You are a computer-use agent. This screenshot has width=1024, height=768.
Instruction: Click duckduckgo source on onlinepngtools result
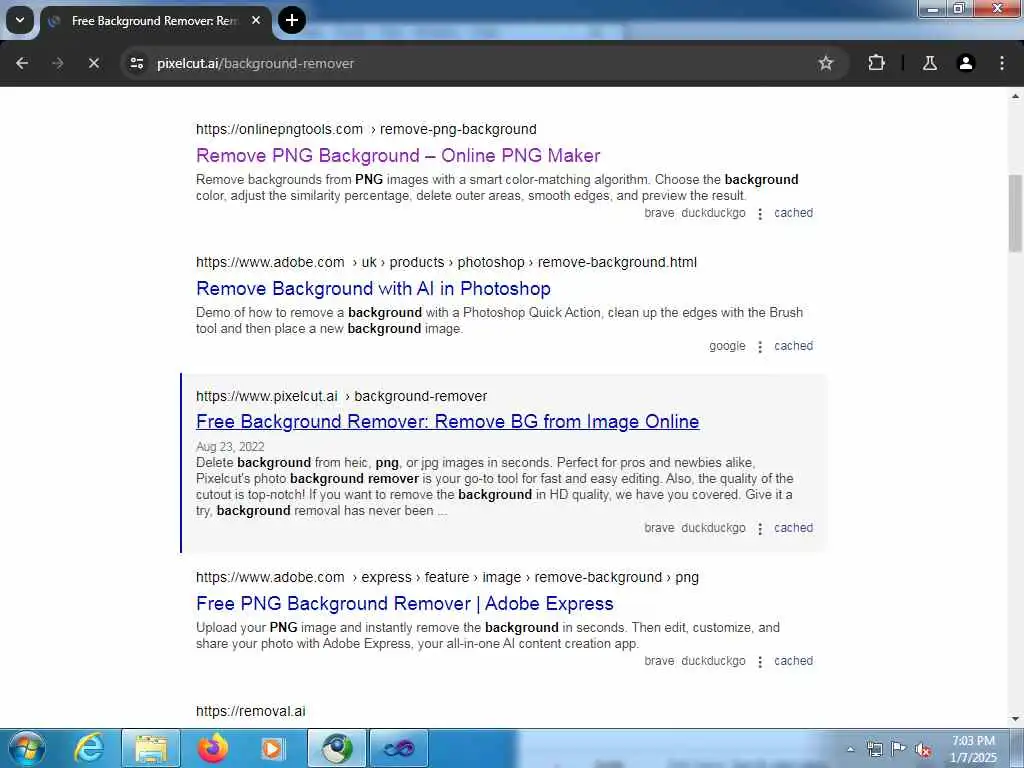pyautogui.click(x=713, y=213)
